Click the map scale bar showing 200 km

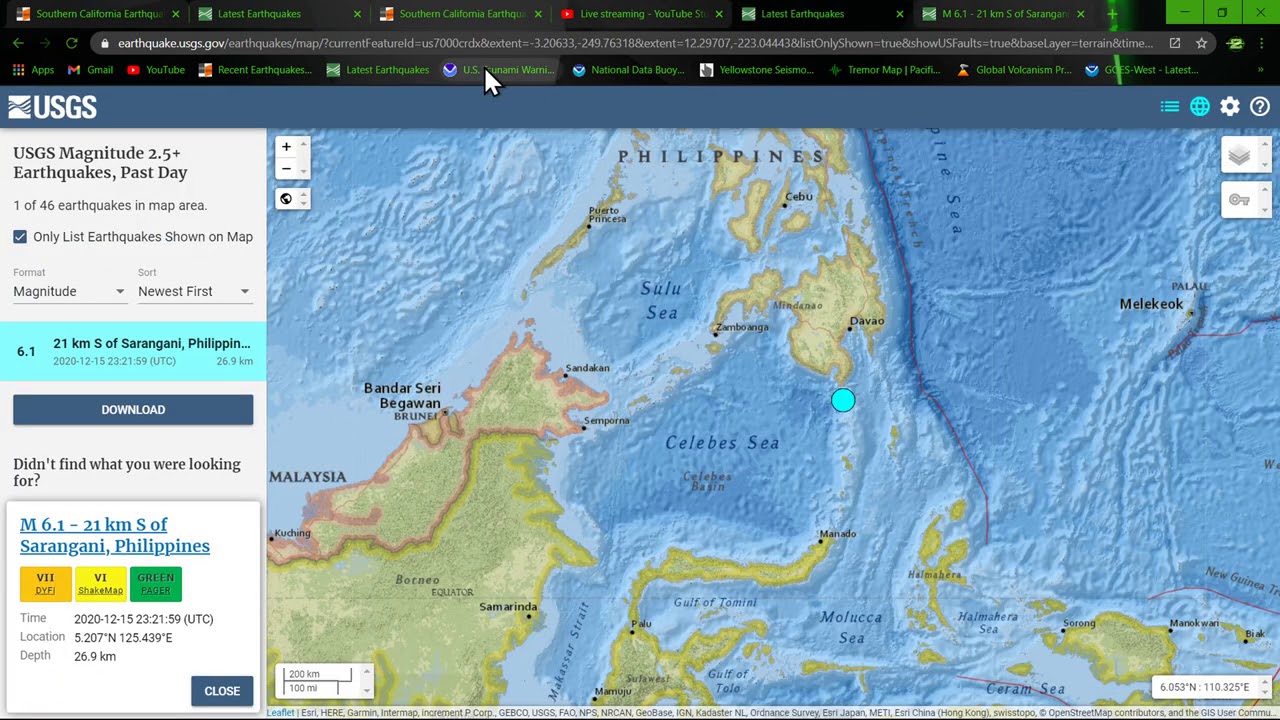point(318,674)
